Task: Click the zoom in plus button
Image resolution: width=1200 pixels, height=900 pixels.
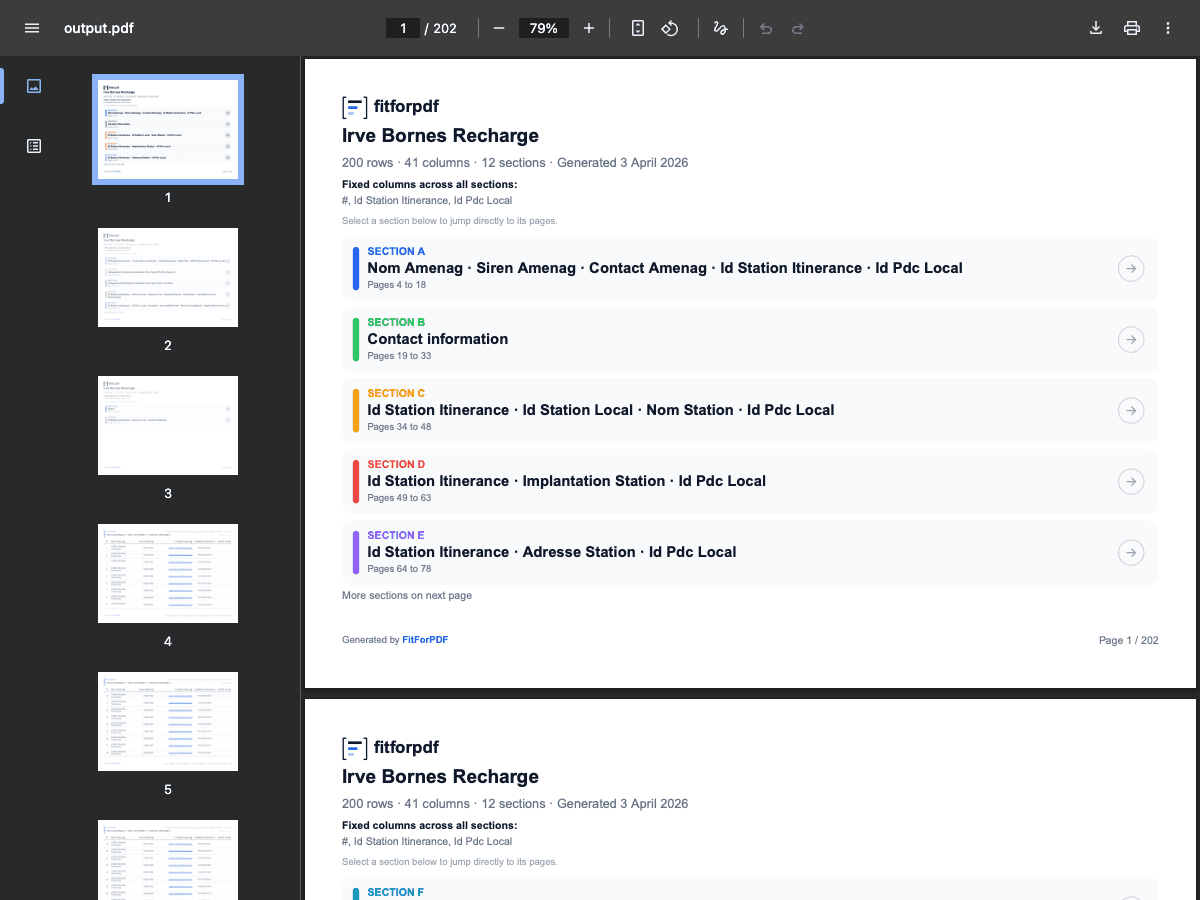Action: point(589,28)
